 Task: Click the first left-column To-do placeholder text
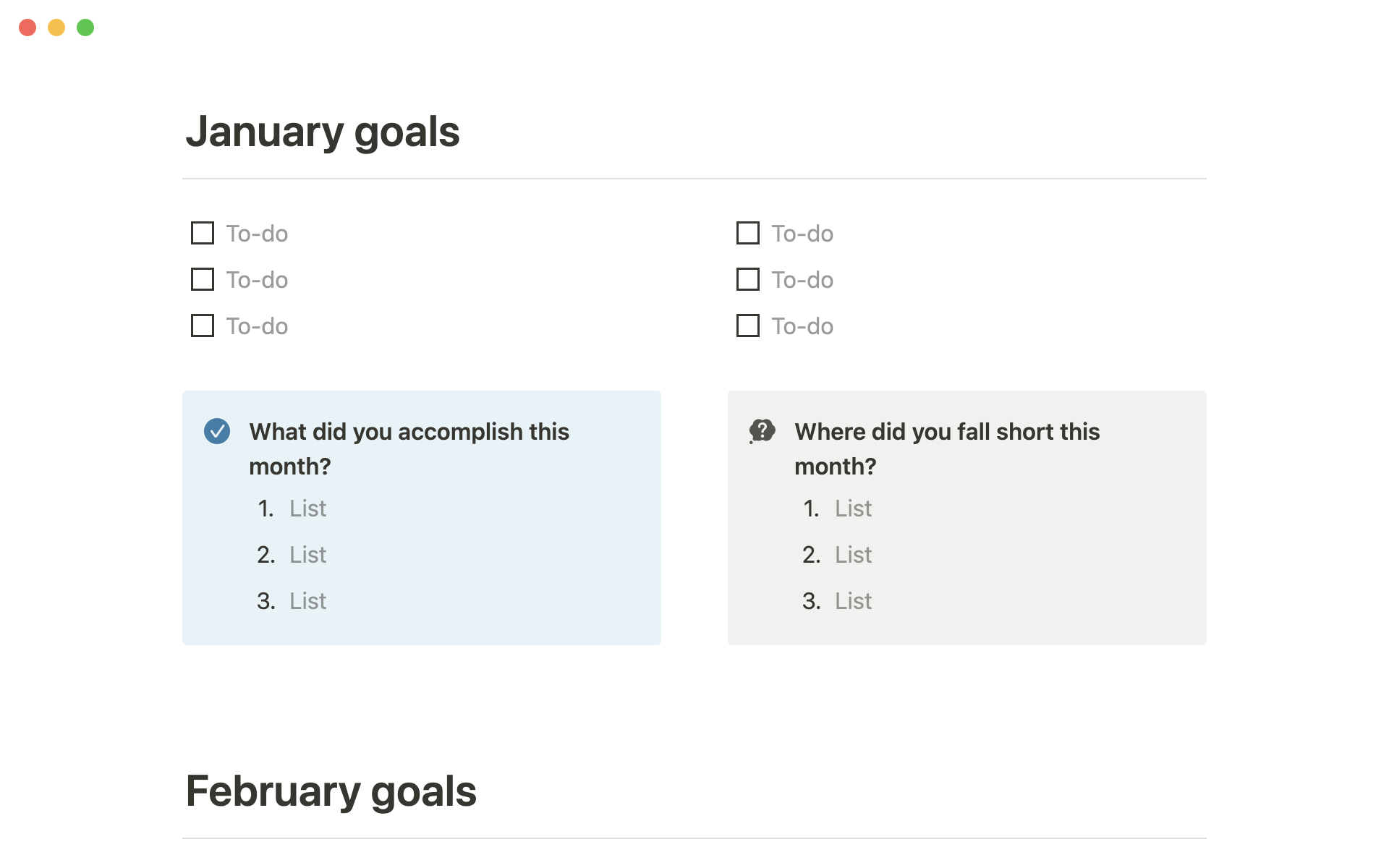click(x=257, y=234)
